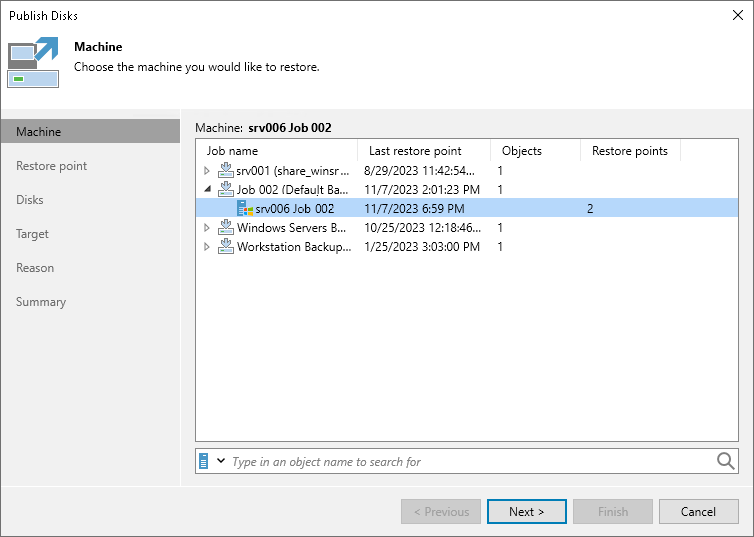Go to the Reason wizard step
The image size is (754, 537).
[x=35, y=268]
